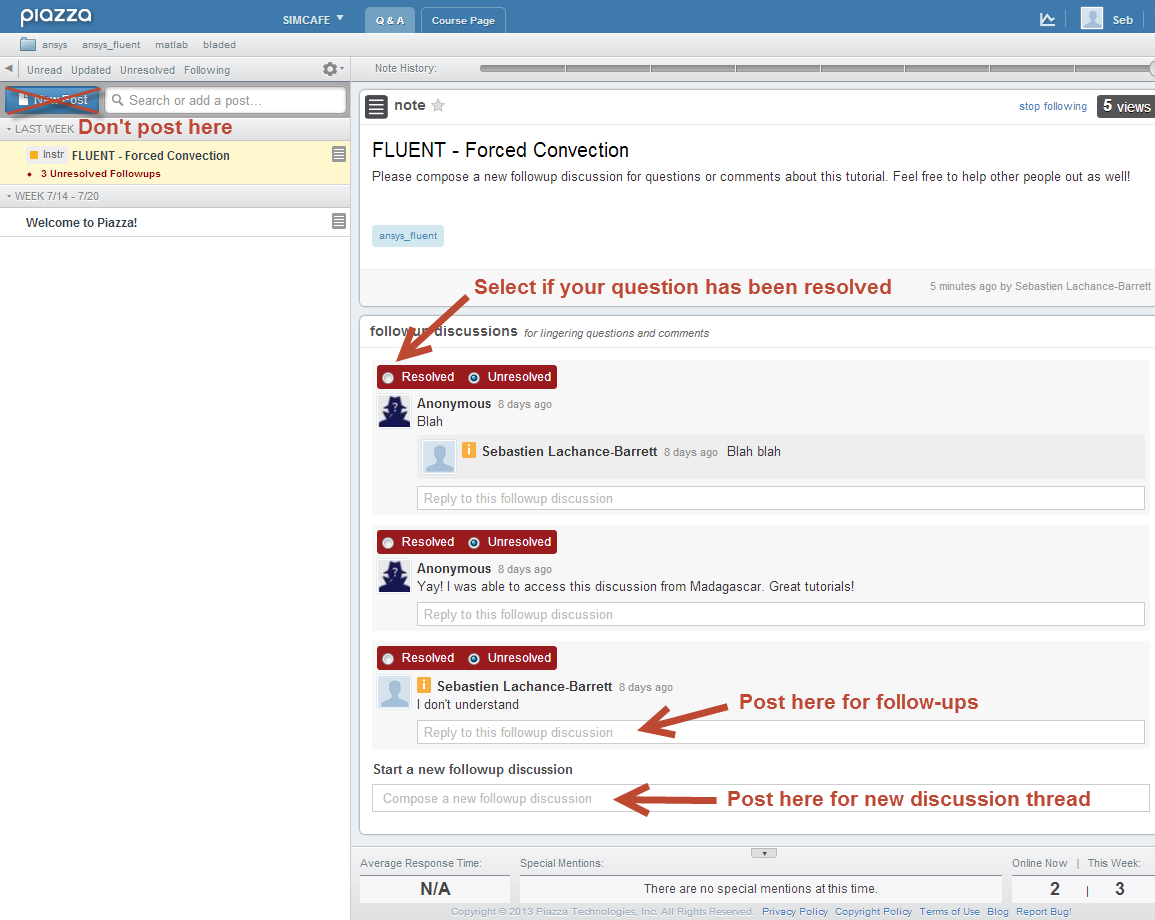Mark the Blah discussion as Resolved

(388, 378)
